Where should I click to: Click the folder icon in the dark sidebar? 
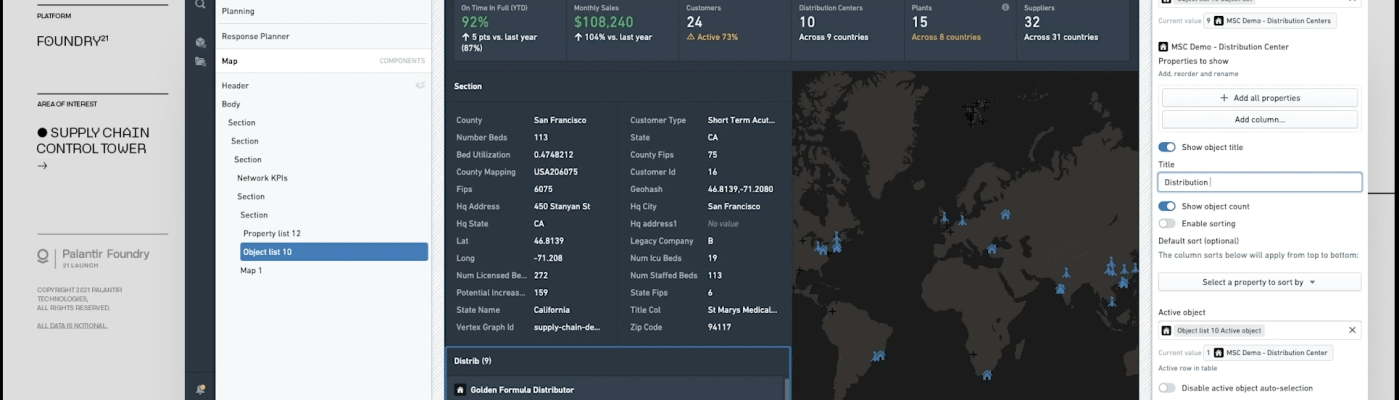[200, 61]
